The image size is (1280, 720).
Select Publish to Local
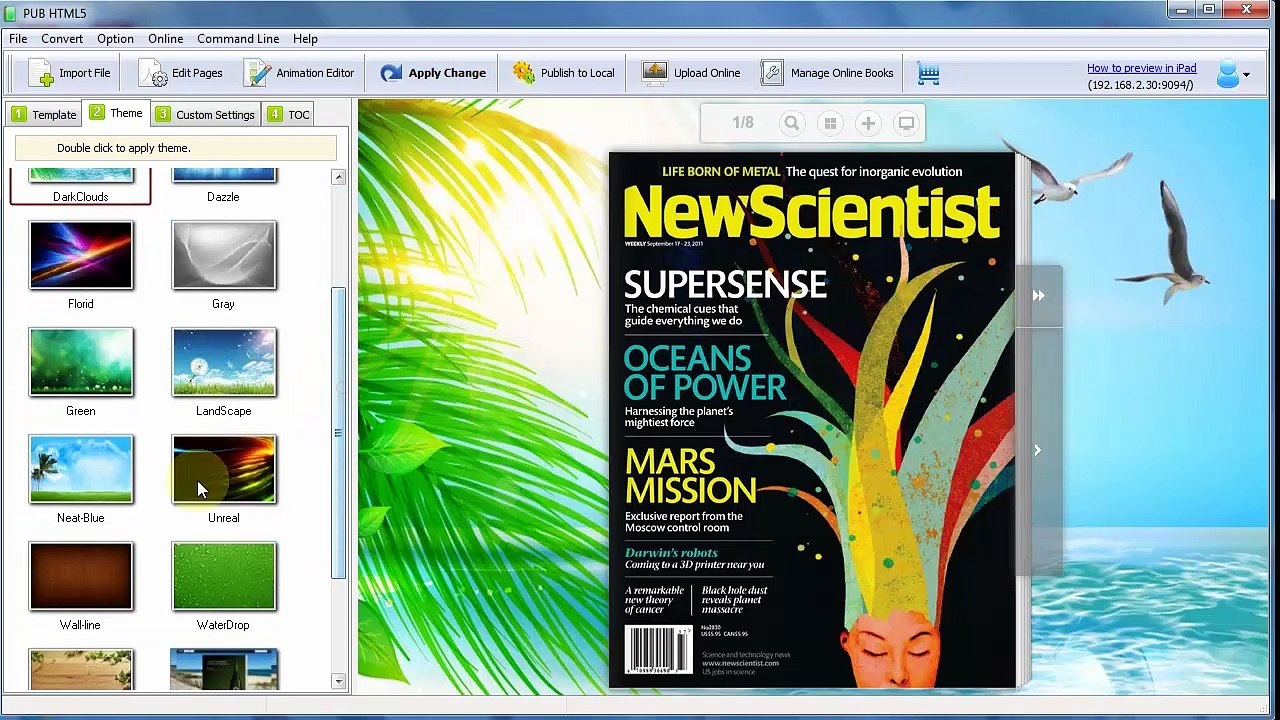pyautogui.click(x=563, y=73)
